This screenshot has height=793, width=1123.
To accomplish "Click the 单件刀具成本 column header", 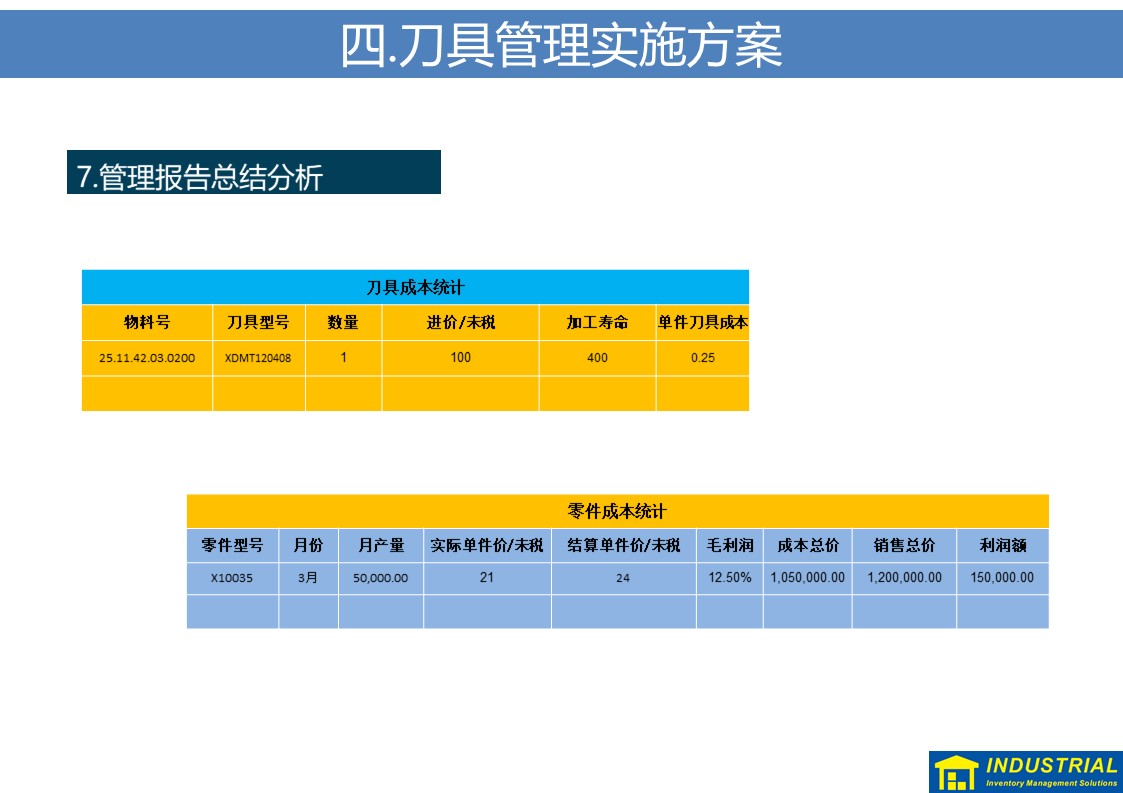I will 702,323.
